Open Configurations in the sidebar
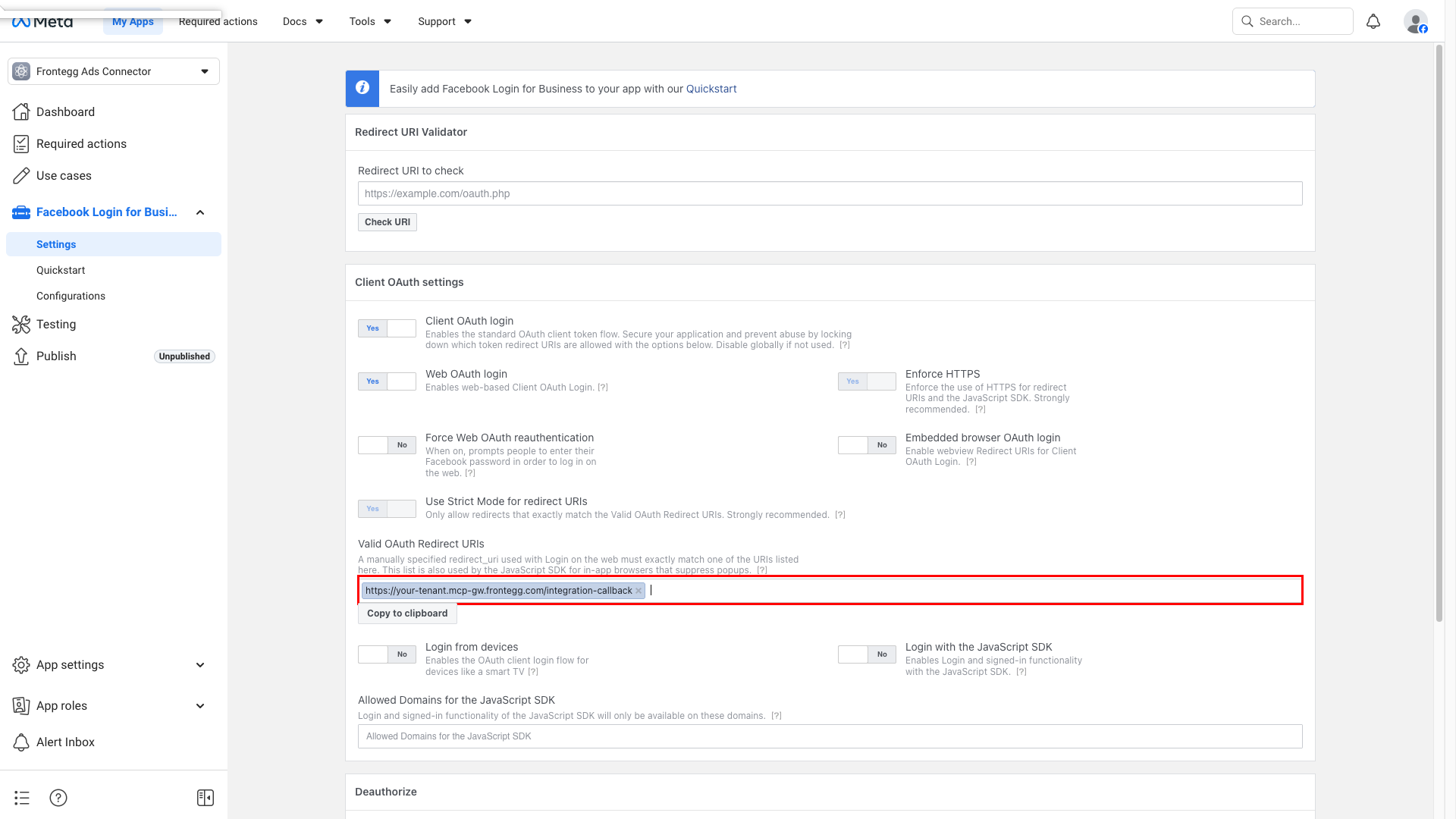Image resolution: width=1456 pixels, height=819 pixels. (x=71, y=296)
